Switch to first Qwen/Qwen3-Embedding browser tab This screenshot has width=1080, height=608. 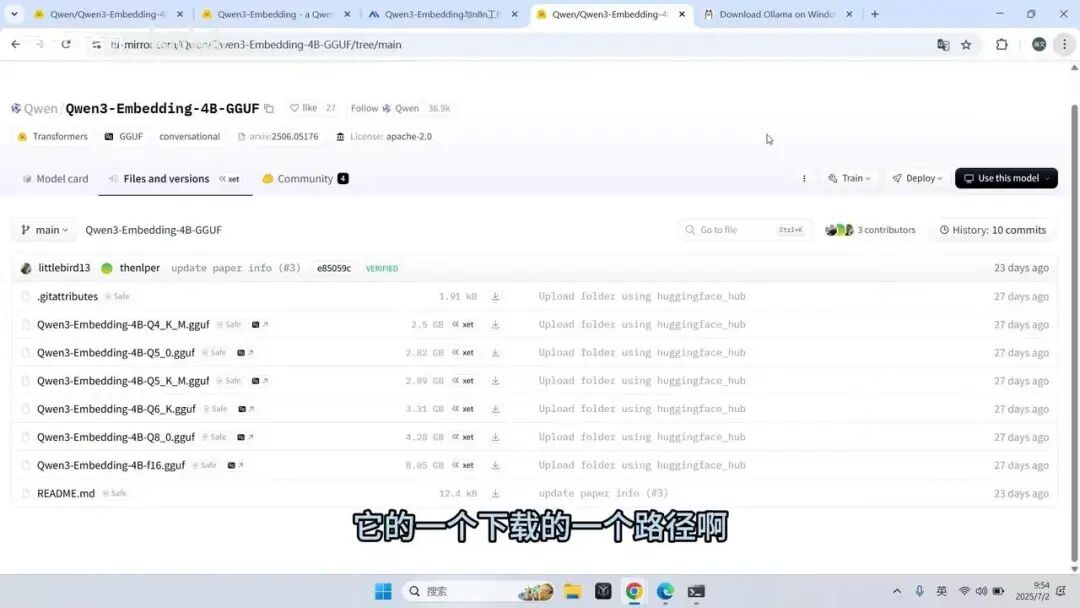(x=108, y=14)
